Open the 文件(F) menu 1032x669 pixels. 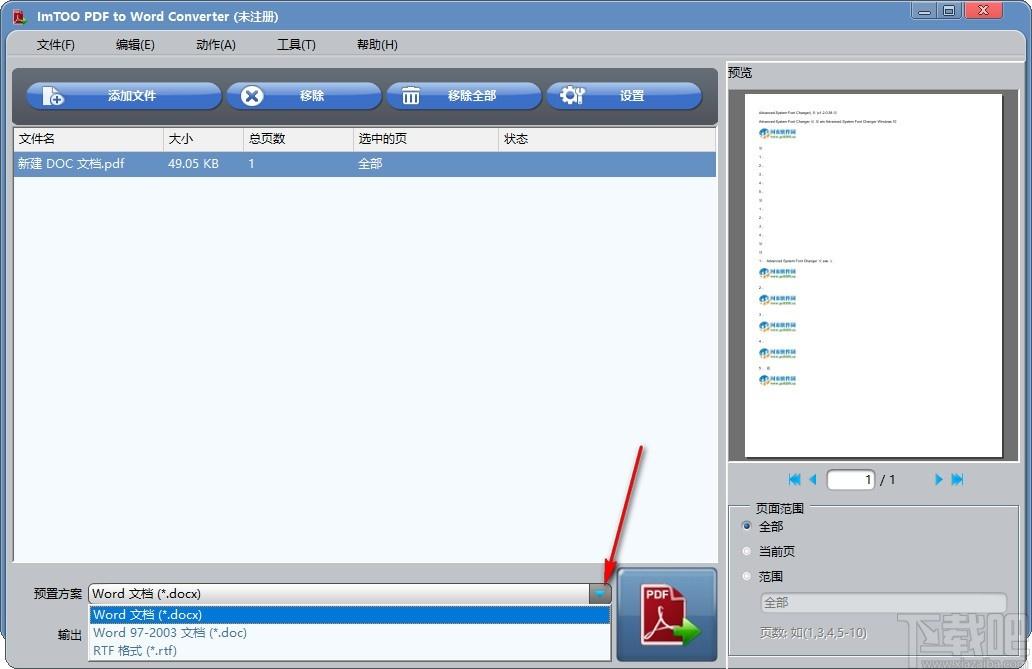pos(56,45)
